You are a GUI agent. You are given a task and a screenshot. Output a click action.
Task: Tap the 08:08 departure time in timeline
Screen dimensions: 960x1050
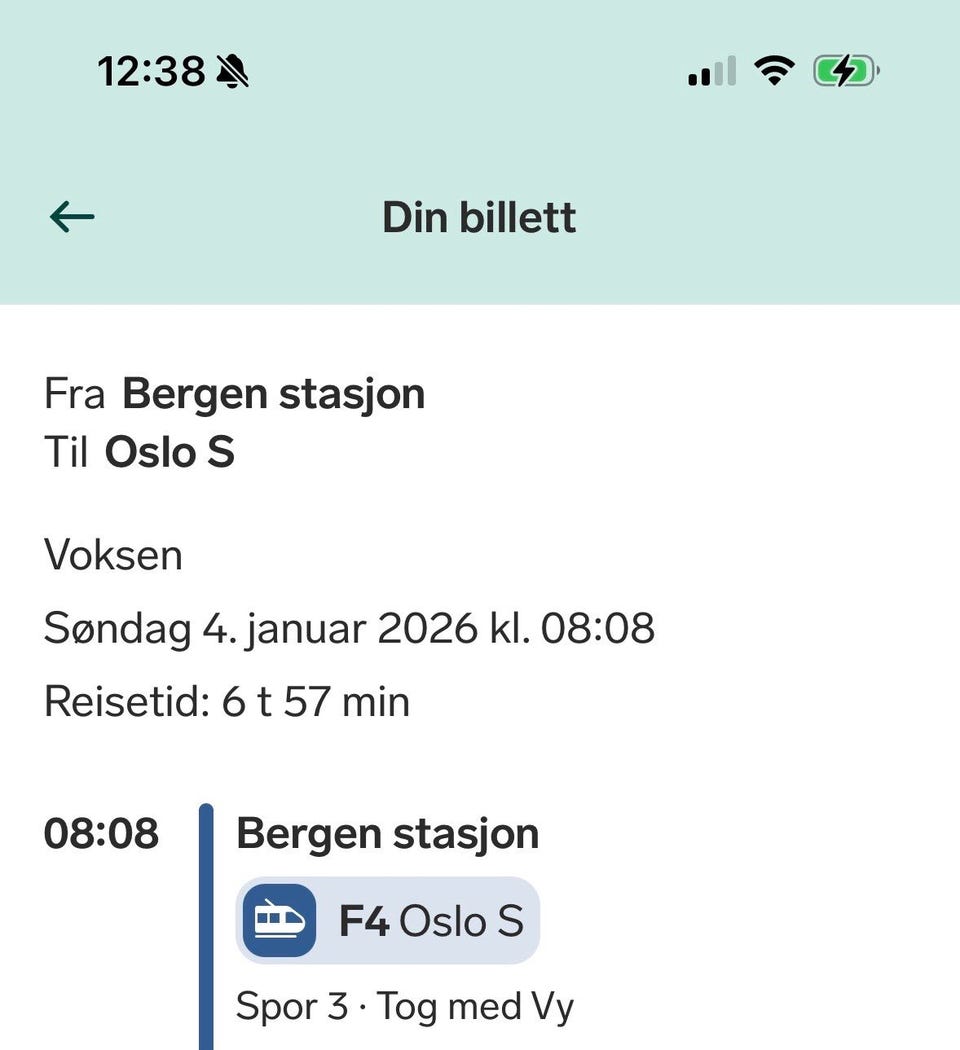pyautogui.click(x=101, y=833)
